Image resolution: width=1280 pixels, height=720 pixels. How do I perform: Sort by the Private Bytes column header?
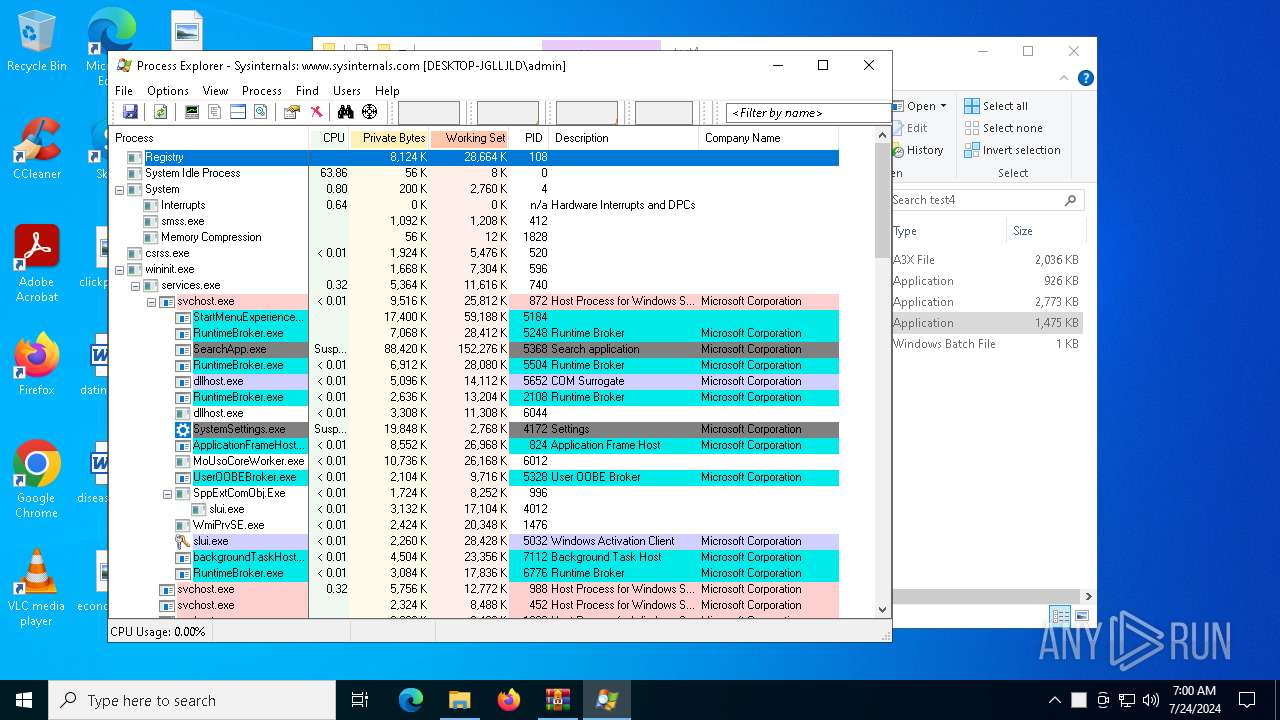(390, 138)
